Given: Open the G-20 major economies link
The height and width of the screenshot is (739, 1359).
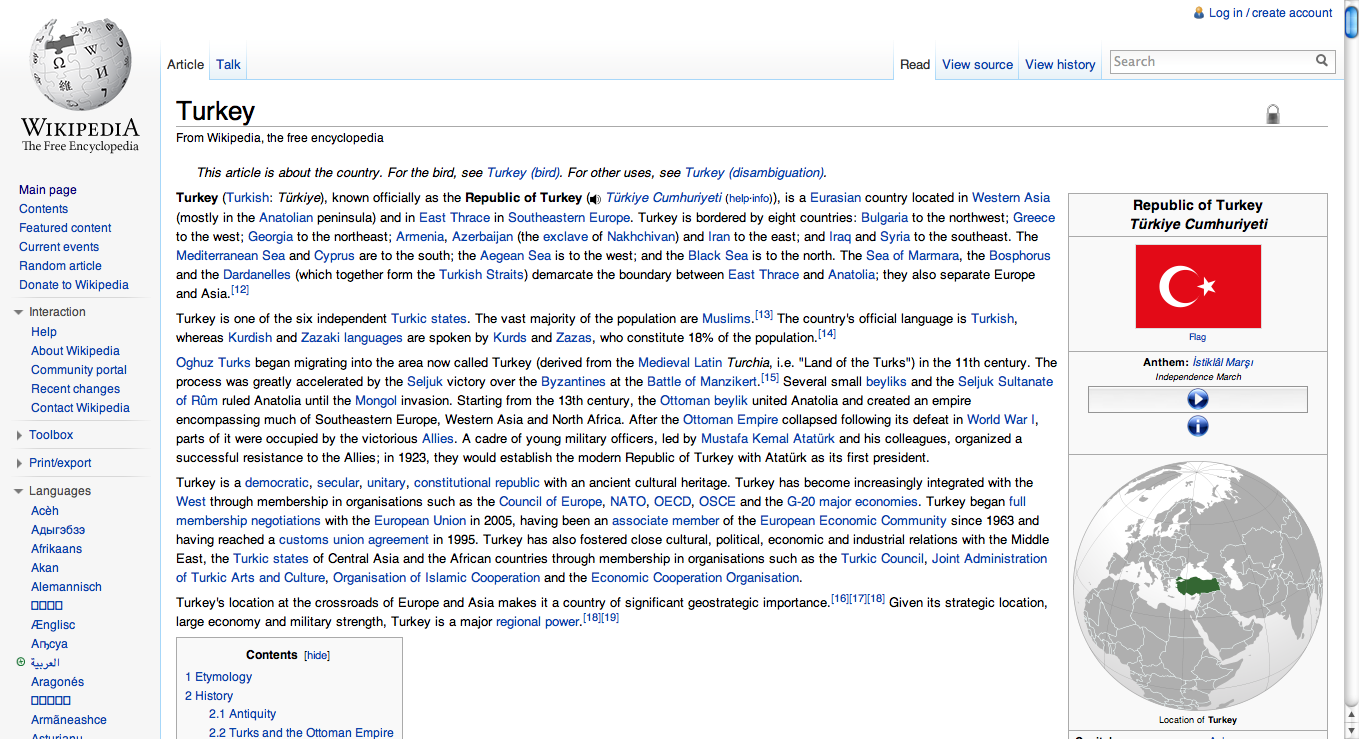Looking at the screenshot, I should tap(852, 502).
